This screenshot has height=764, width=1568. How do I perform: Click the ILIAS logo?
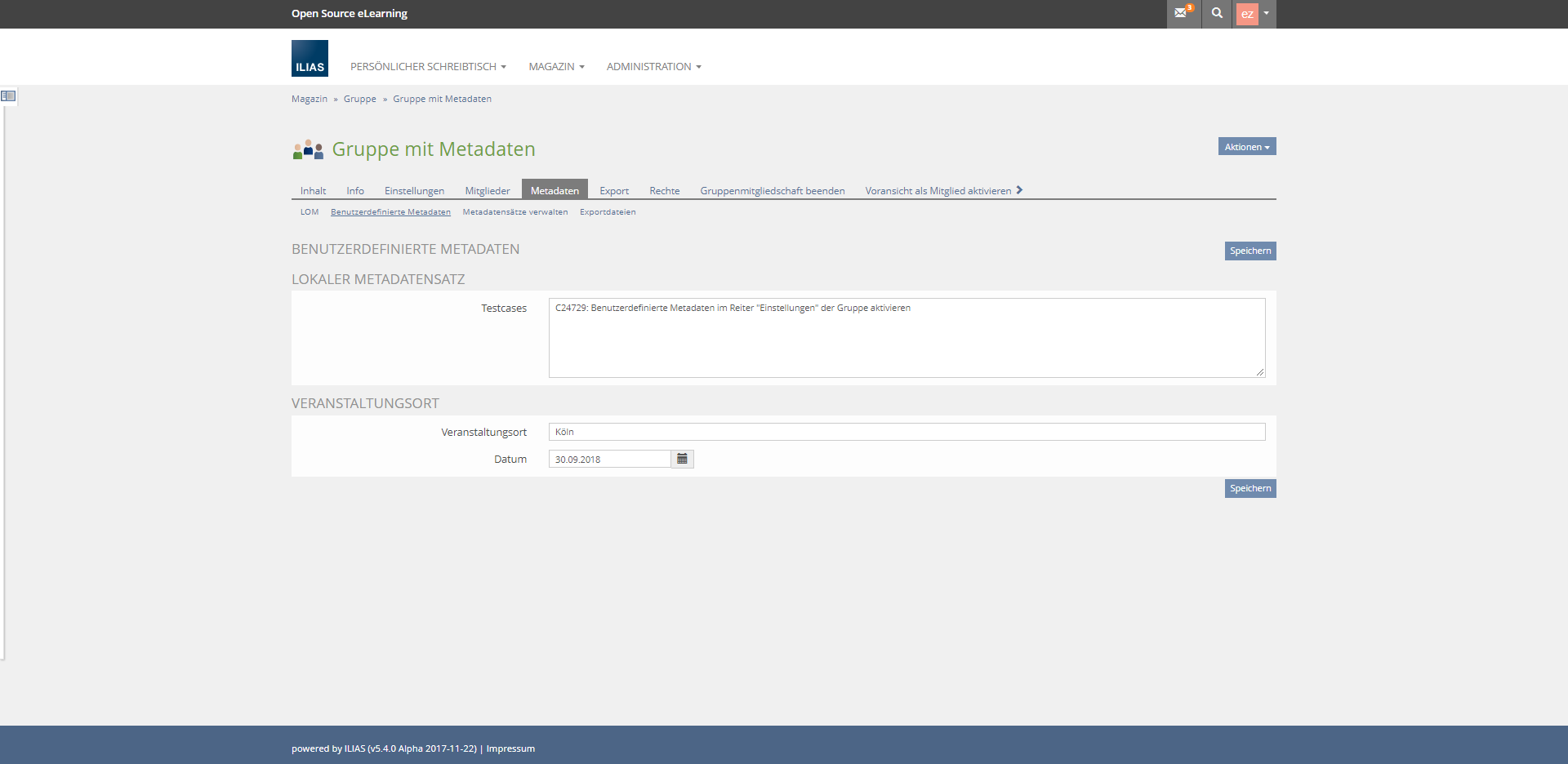(x=310, y=59)
